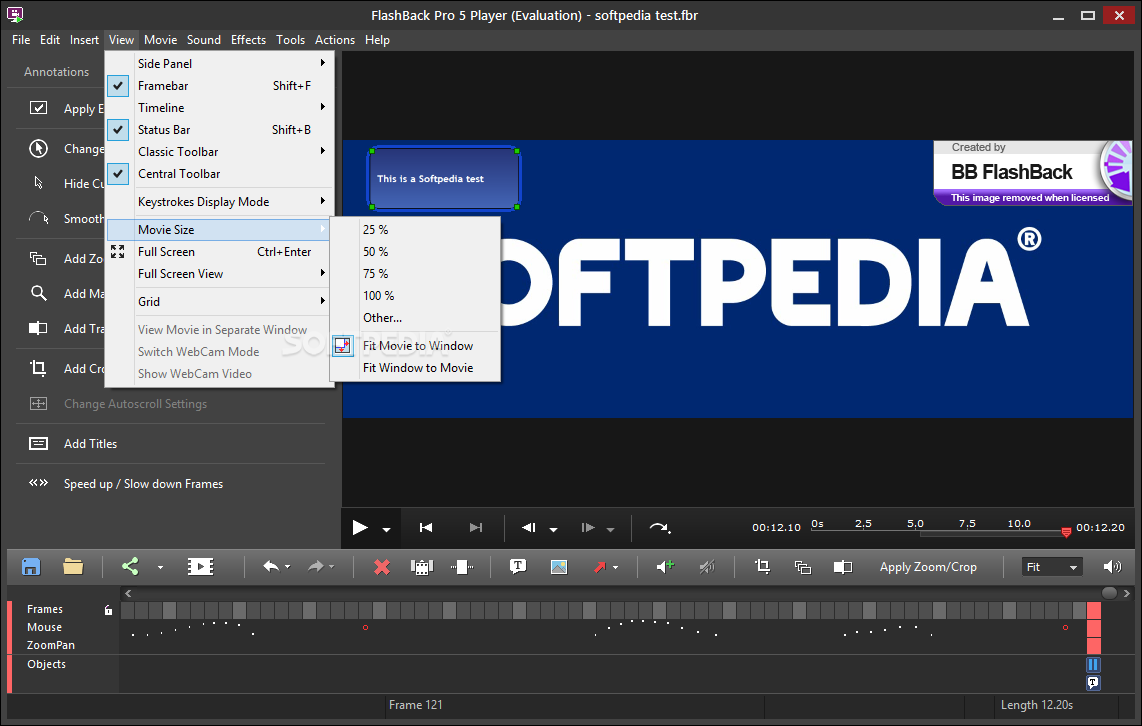Click the red playback position marker
This screenshot has height=726, width=1142.
click(x=1066, y=532)
